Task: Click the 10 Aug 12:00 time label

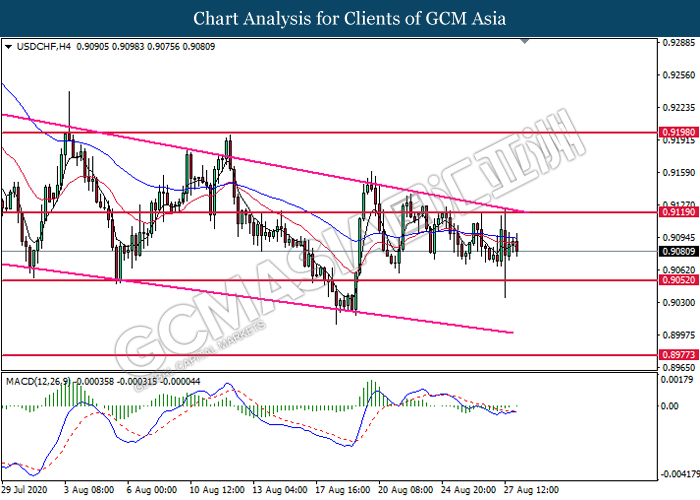Action: [217, 490]
